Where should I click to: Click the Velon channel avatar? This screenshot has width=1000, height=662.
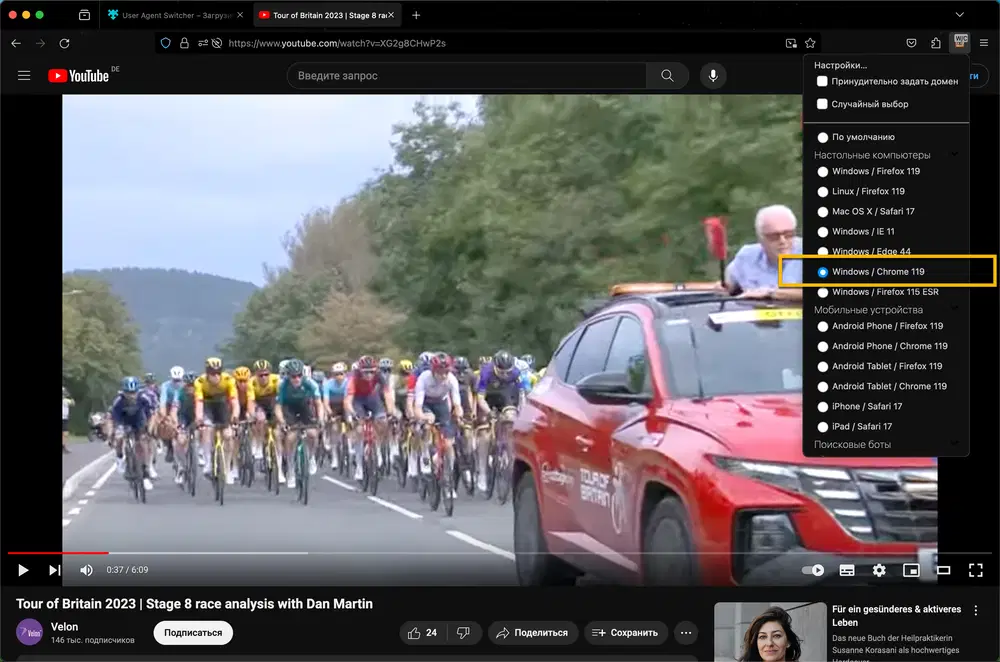tap(29, 632)
